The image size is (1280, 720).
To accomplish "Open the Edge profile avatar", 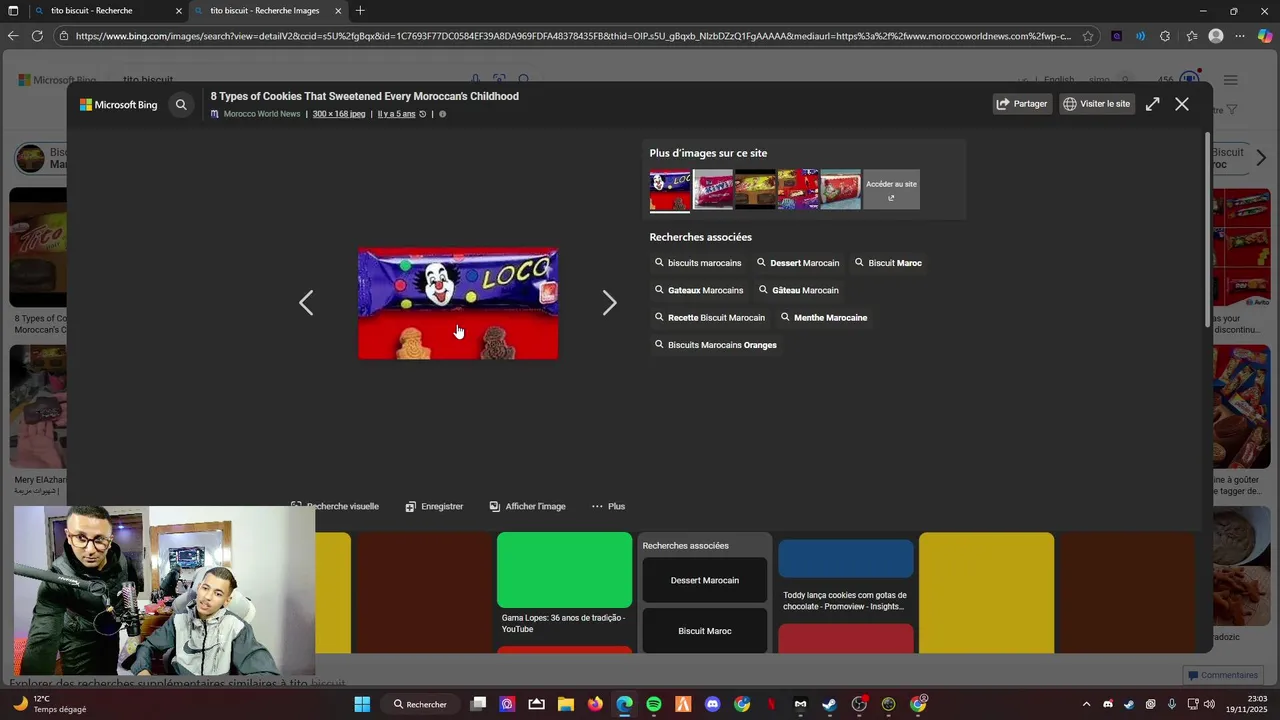I will (x=1216, y=36).
